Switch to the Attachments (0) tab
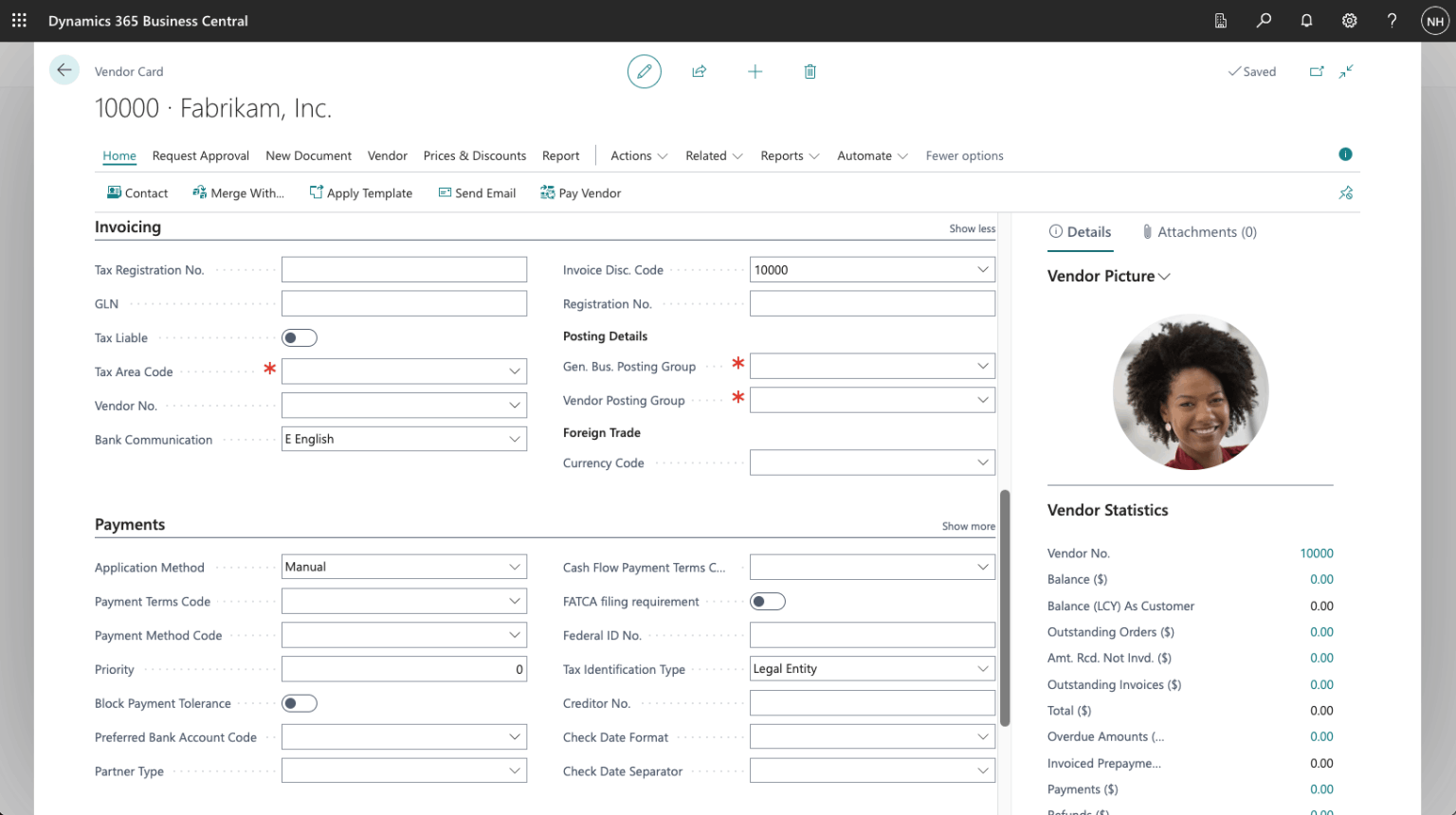Viewport: 1456px width, 815px height. 1199,232
